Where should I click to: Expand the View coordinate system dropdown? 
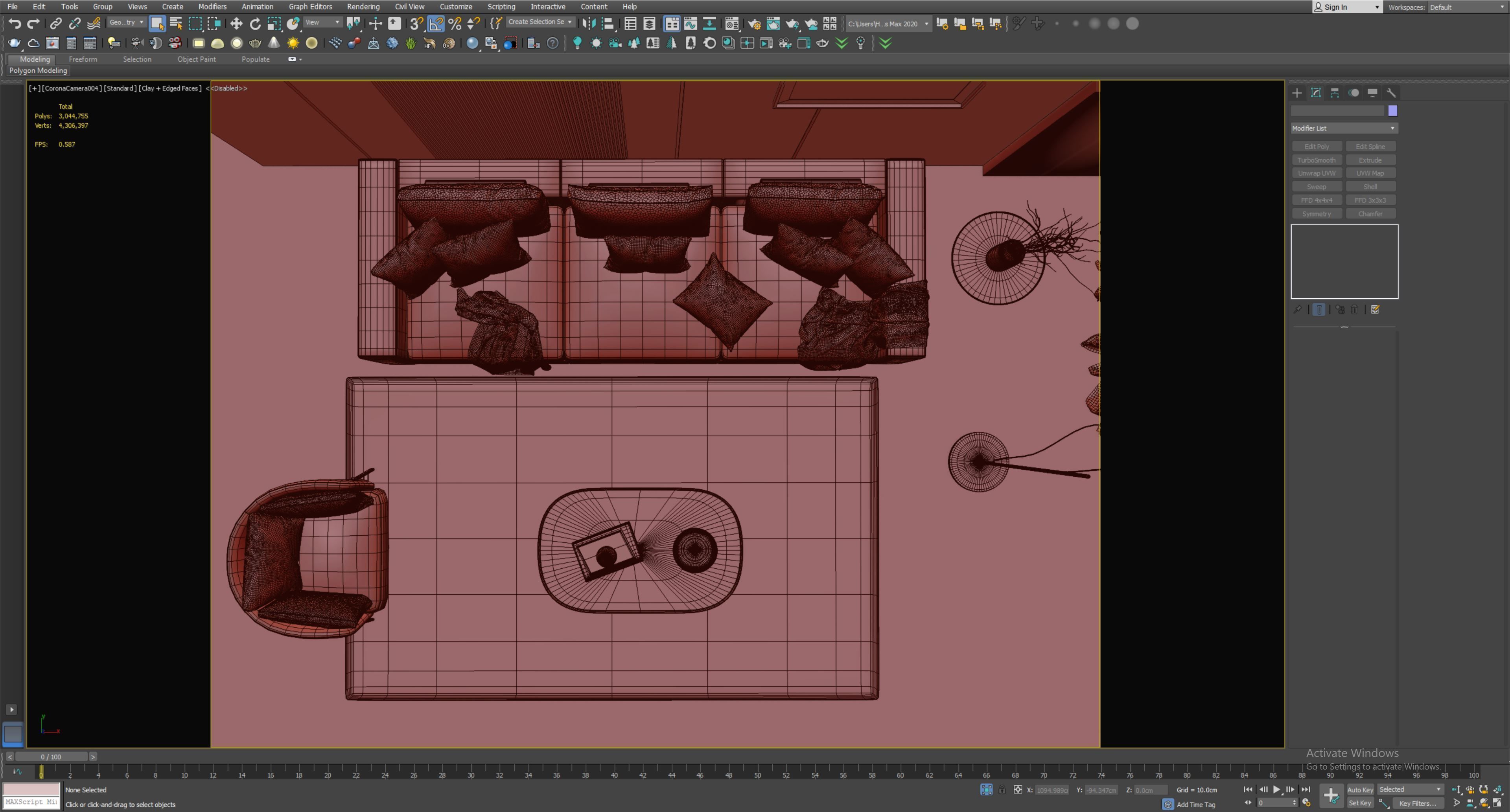(x=322, y=22)
